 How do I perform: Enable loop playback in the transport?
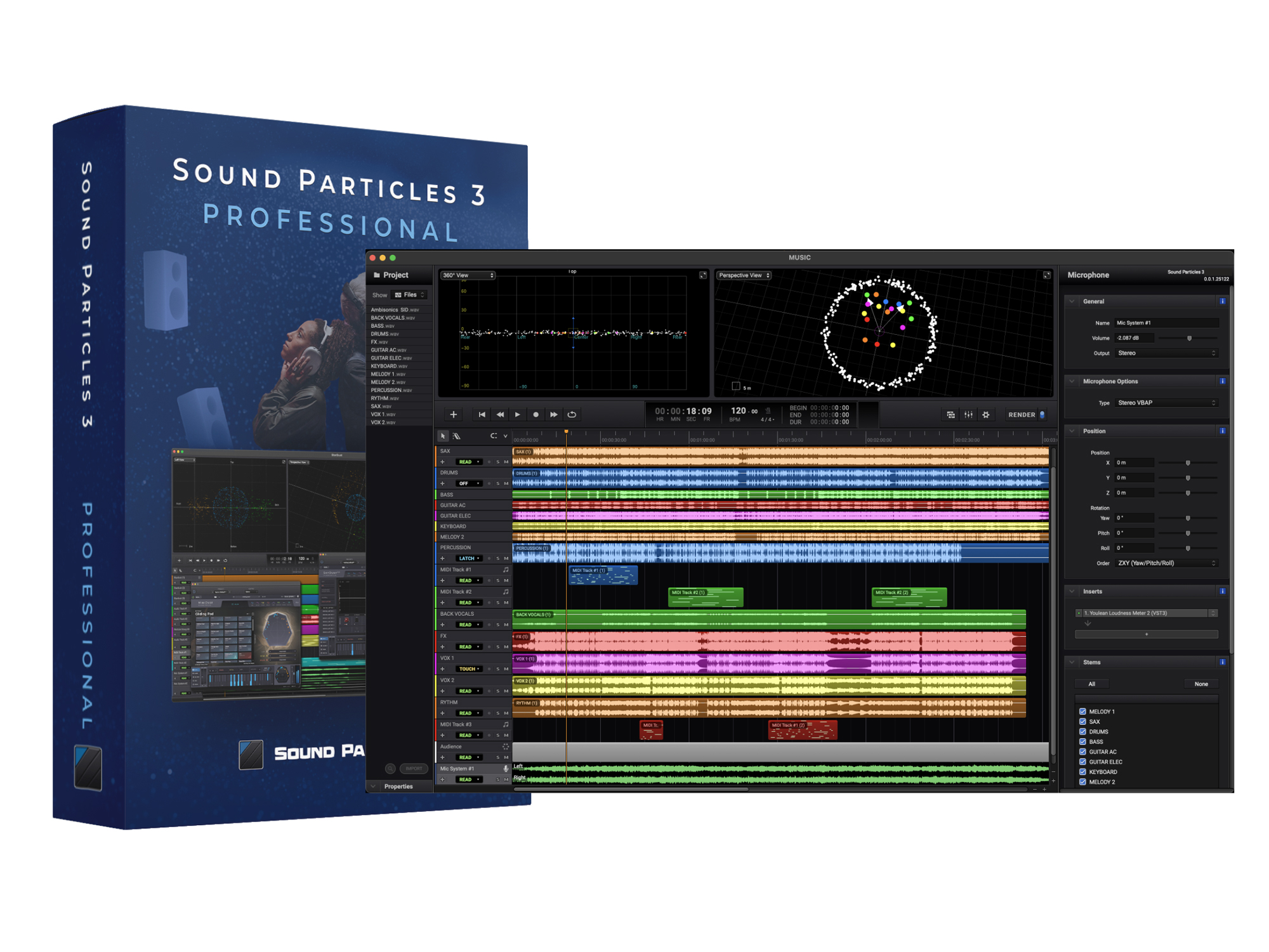point(572,414)
